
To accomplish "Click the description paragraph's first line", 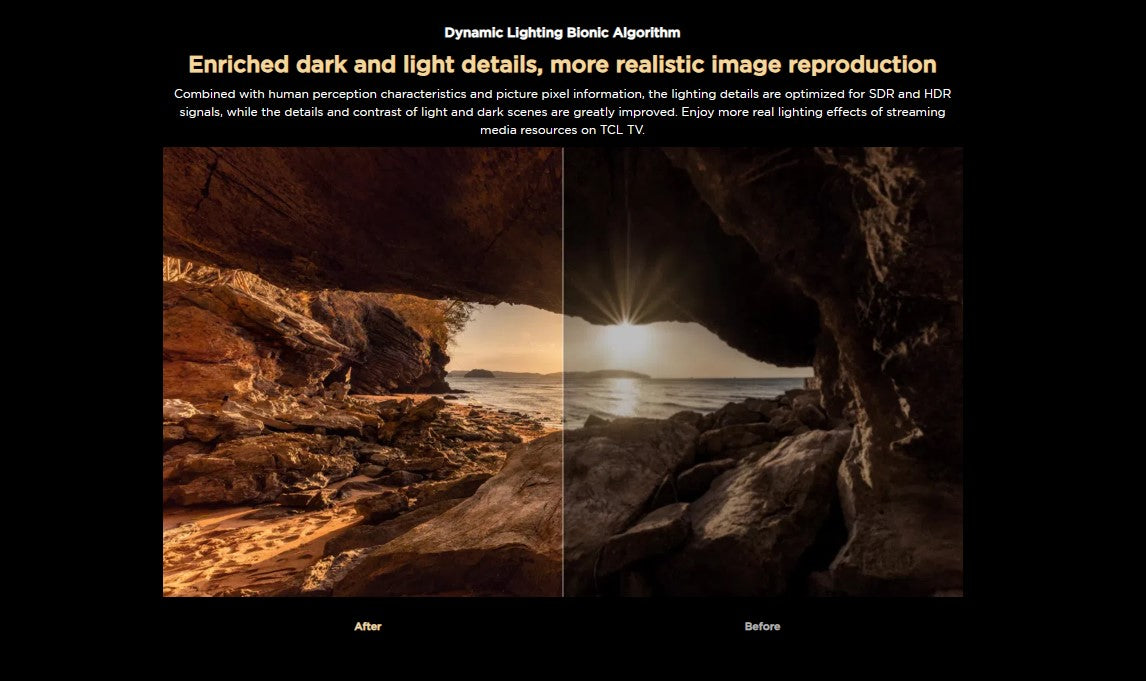I will click(562, 94).
